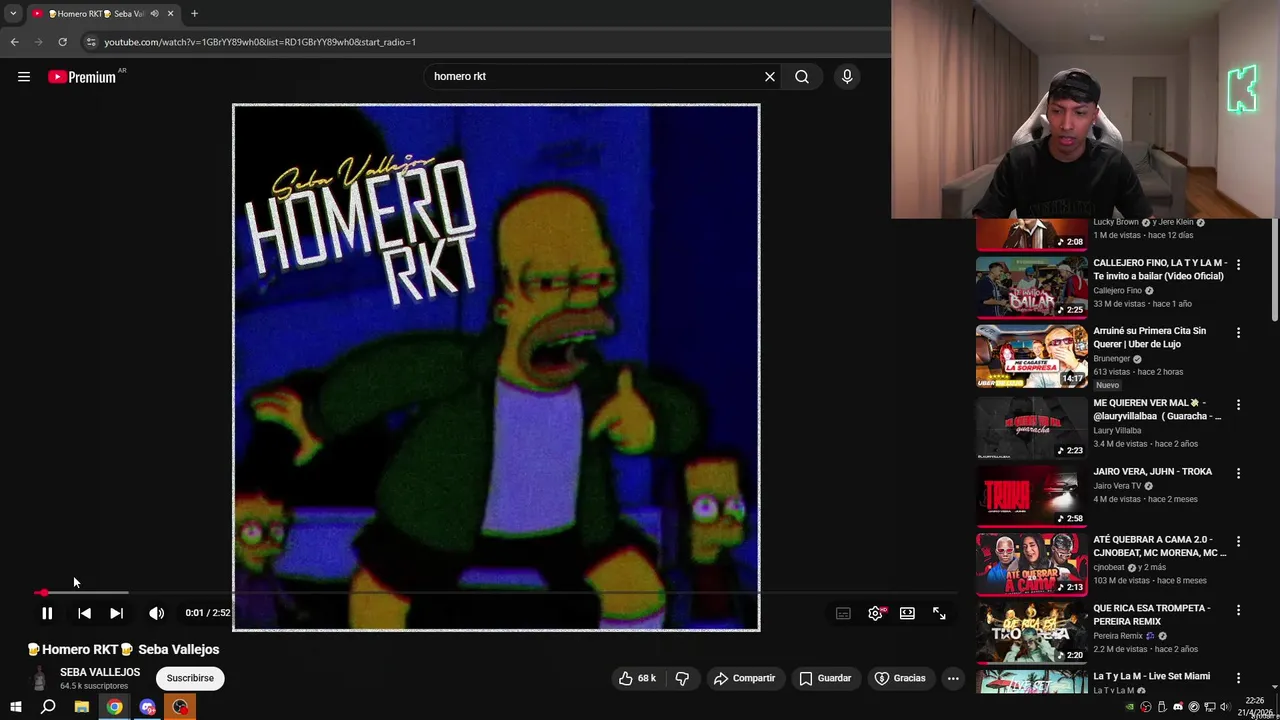Open options for QUE RICA ESA TROMPETA

click(1238, 610)
